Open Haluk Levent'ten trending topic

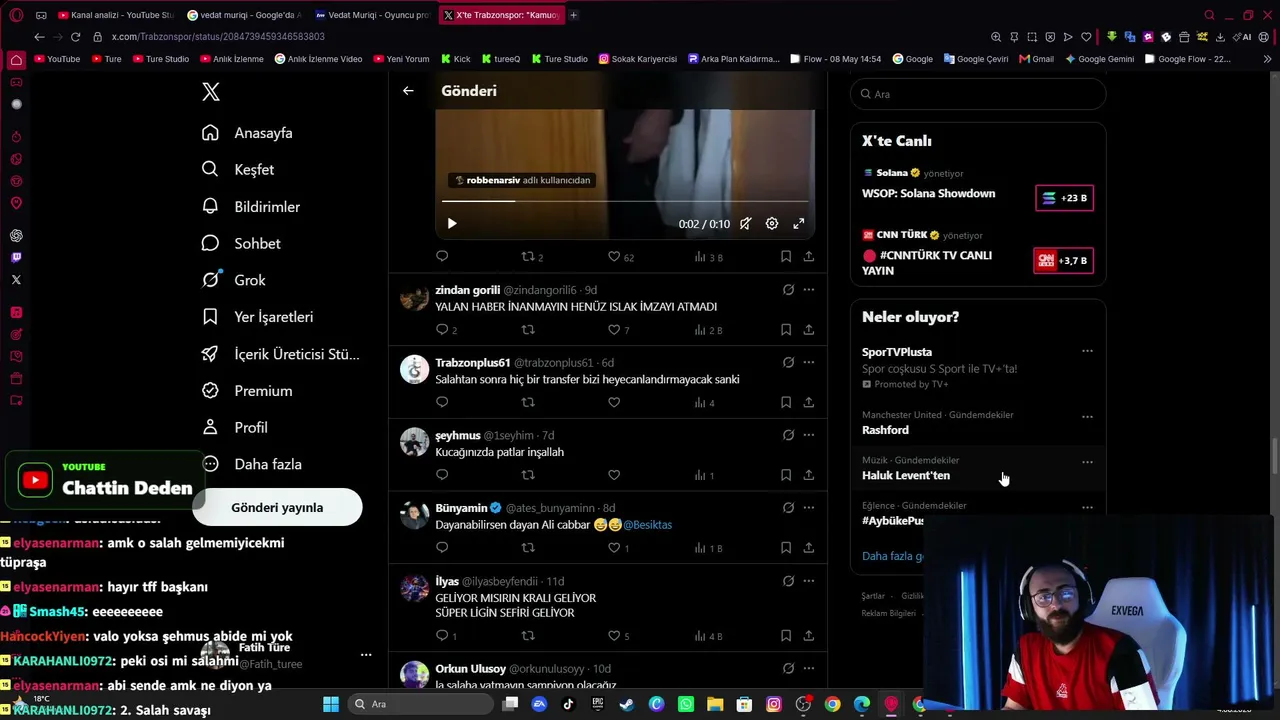point(906,476)
